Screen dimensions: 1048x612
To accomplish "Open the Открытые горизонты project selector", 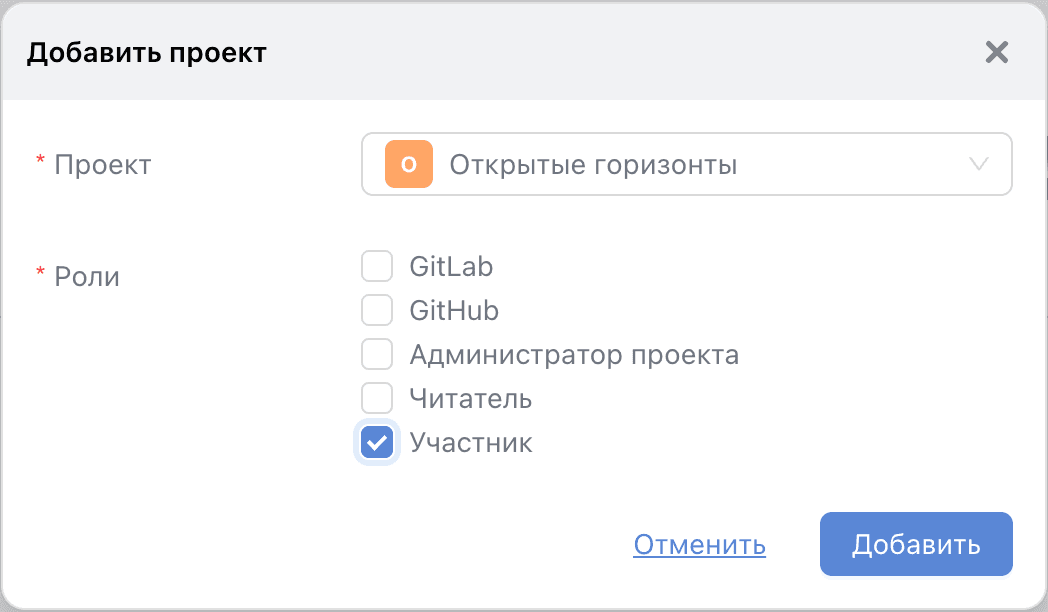I will coord(640,164).
